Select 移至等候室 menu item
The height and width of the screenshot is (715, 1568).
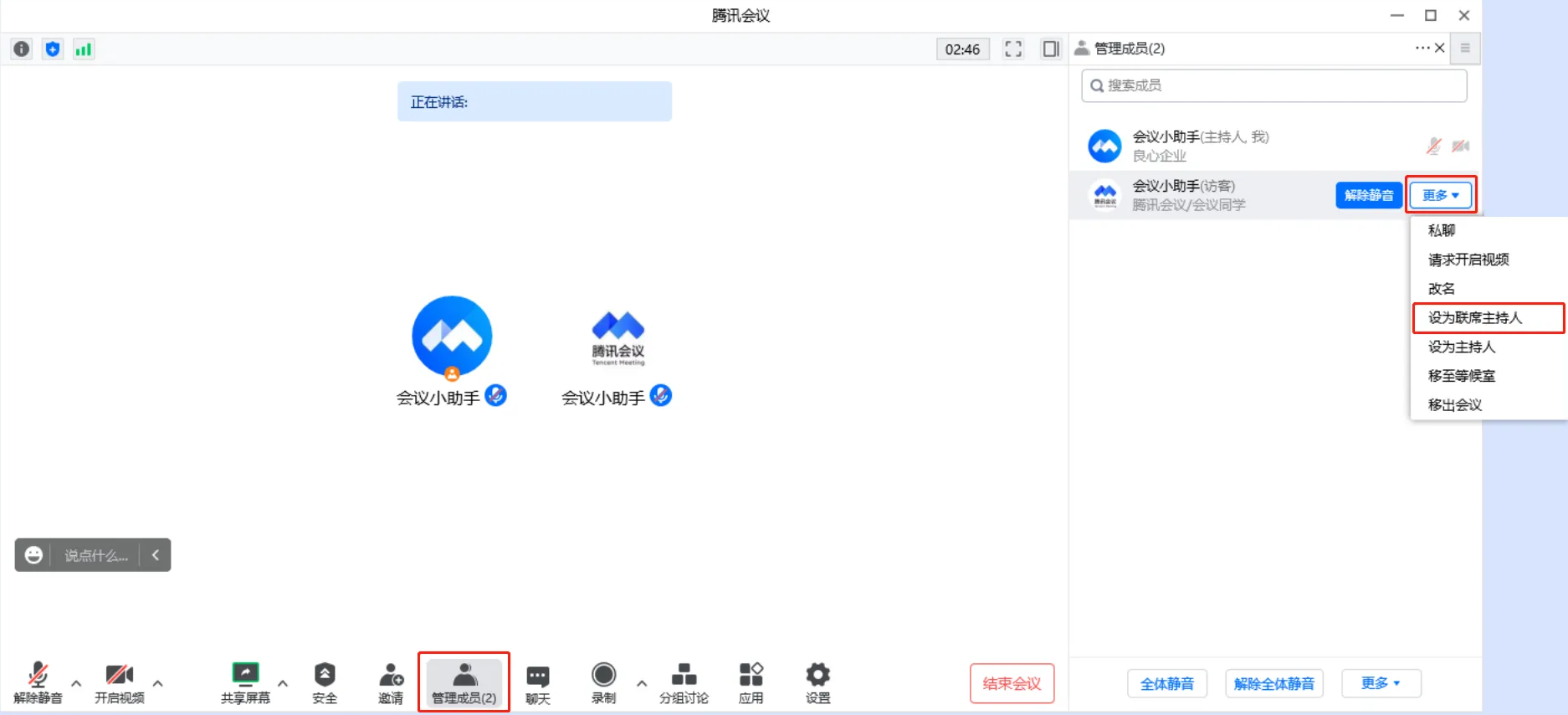(1462, 376)
